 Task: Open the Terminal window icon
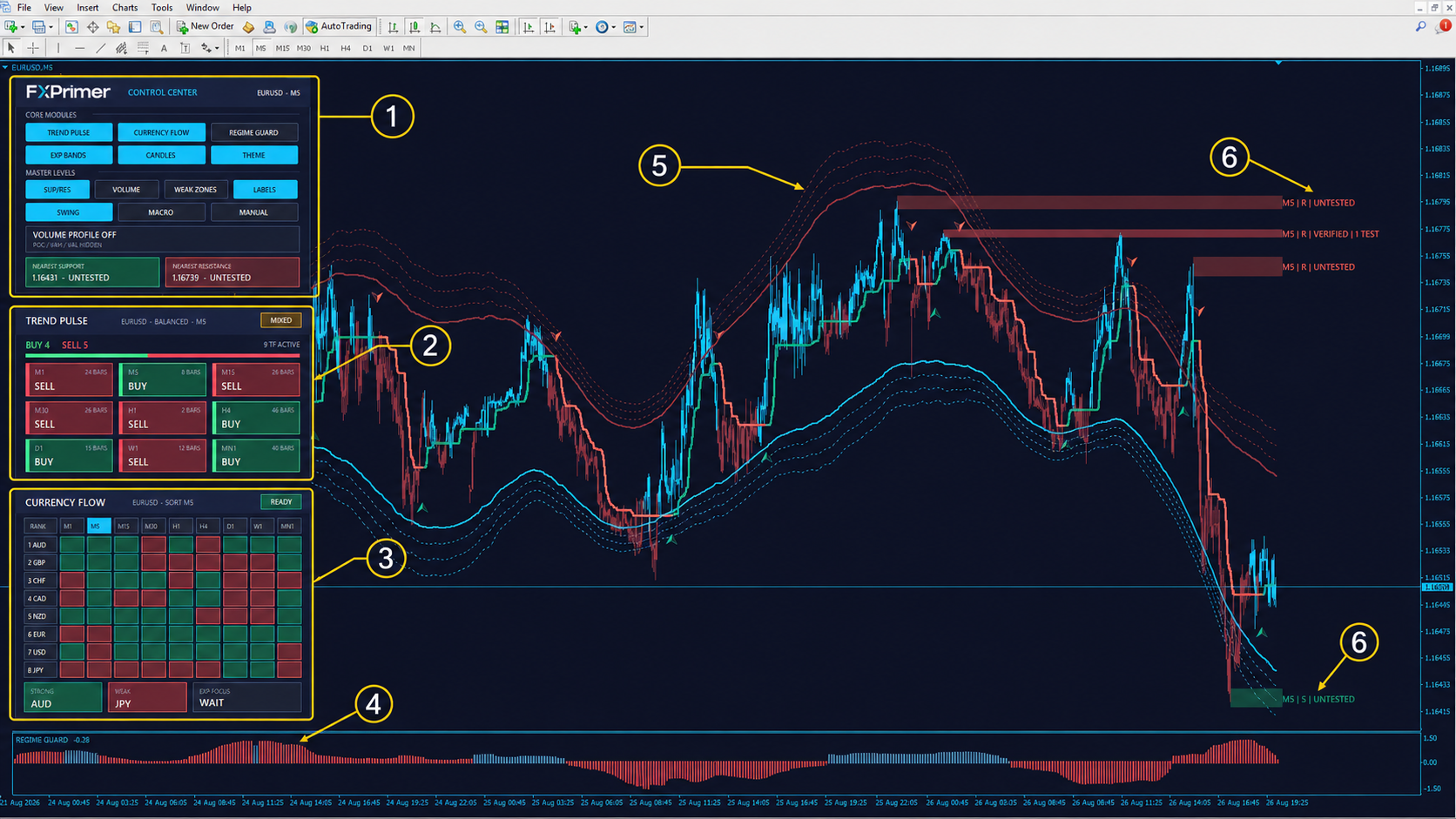(135, 27)
